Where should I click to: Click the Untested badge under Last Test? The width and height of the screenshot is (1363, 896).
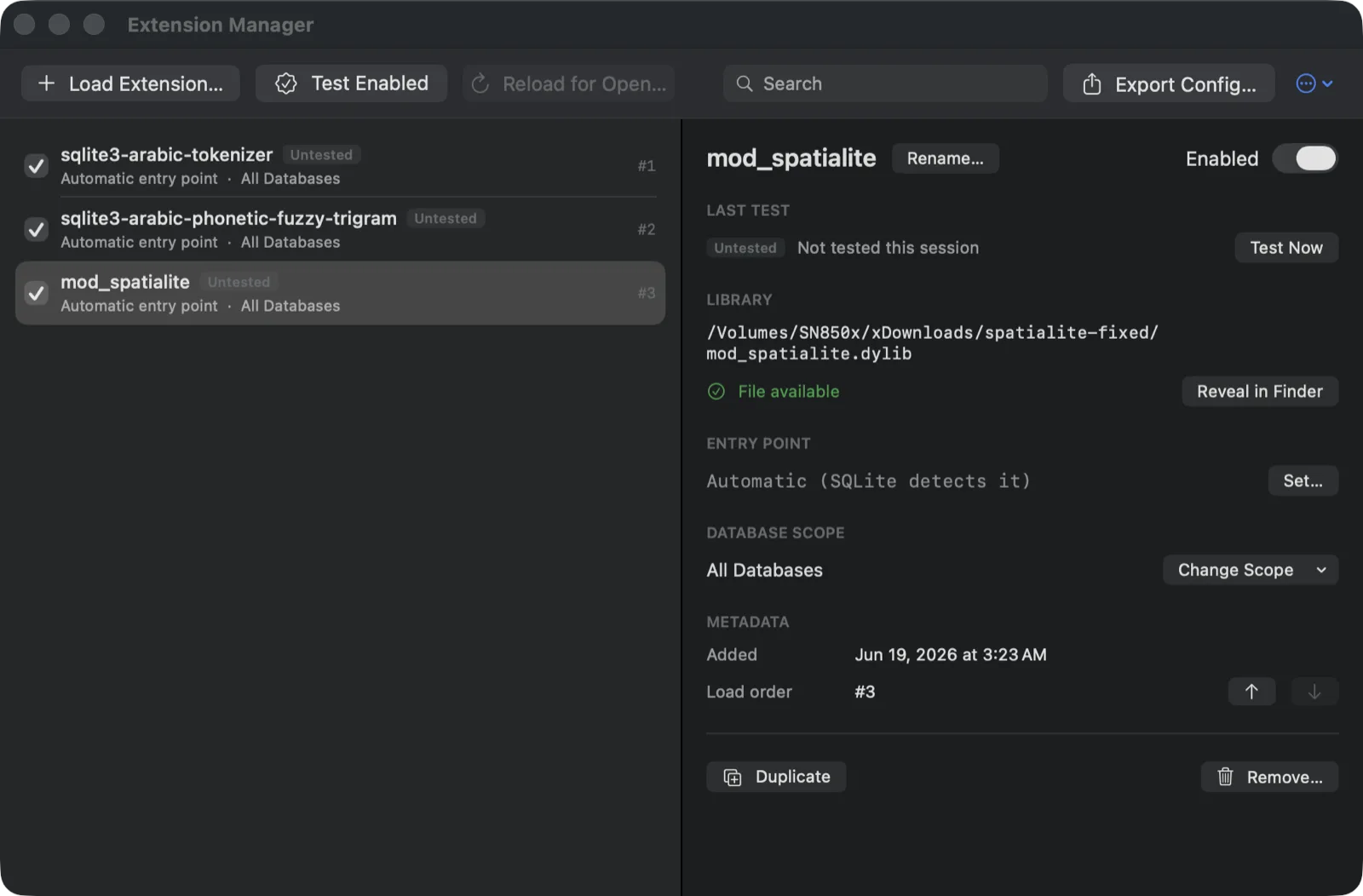[745, 248]
